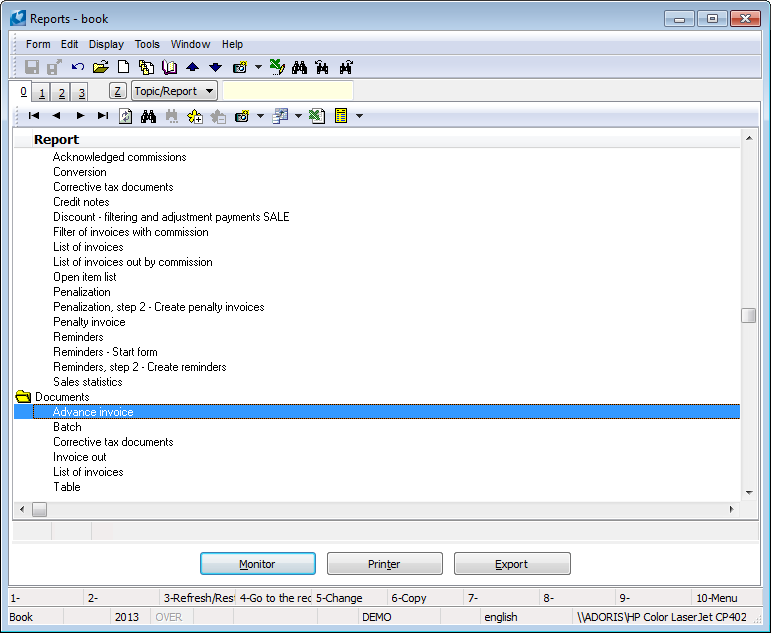Select the Invoice out document
771x633 pixels.
click(x=80, y=457)
